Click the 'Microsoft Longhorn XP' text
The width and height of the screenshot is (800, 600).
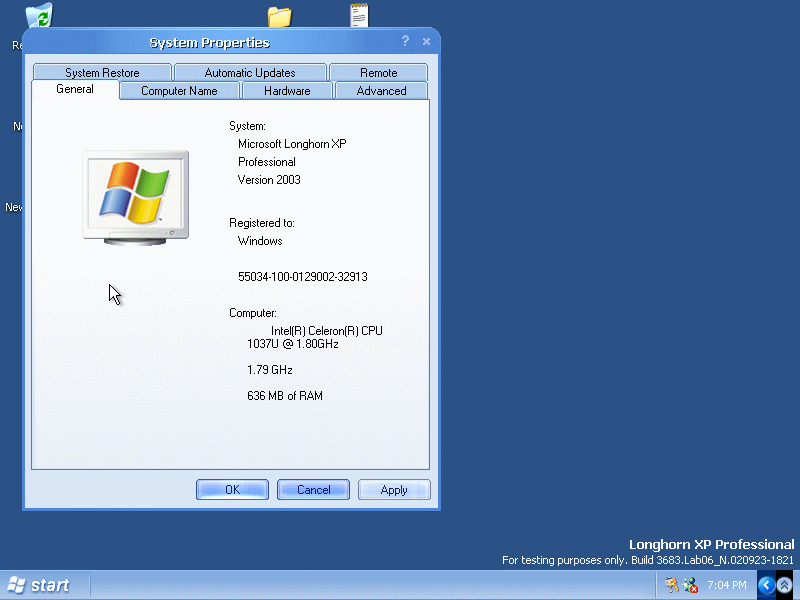tap(292, 144)
